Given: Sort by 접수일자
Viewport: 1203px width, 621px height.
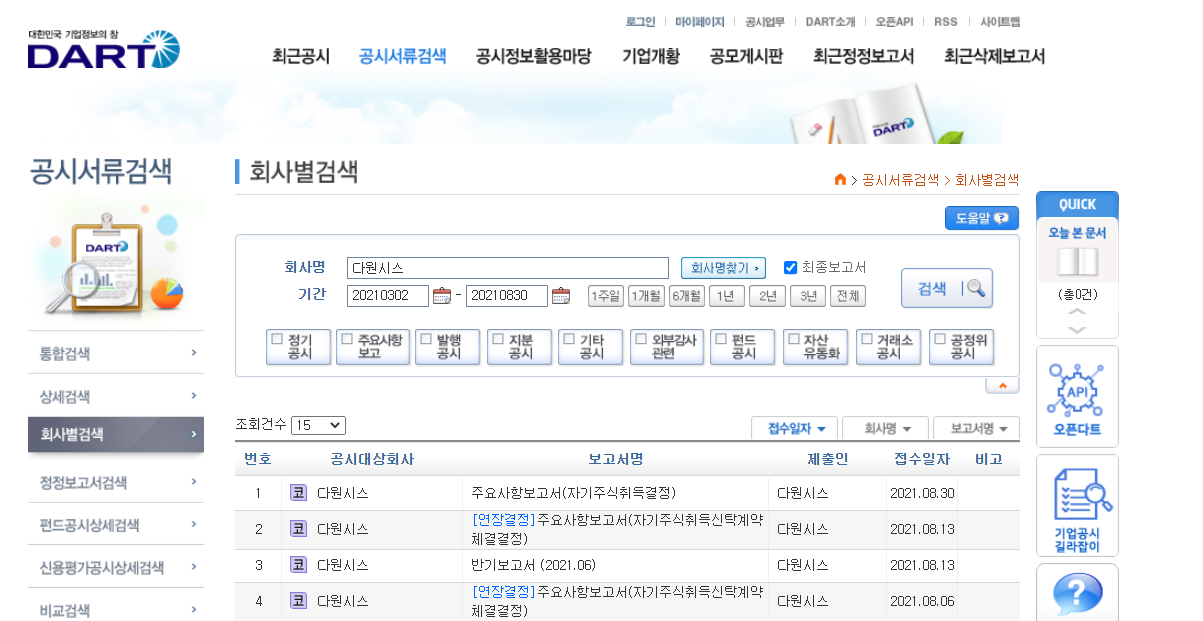Looking at the screenshot, I should [795, 428].
